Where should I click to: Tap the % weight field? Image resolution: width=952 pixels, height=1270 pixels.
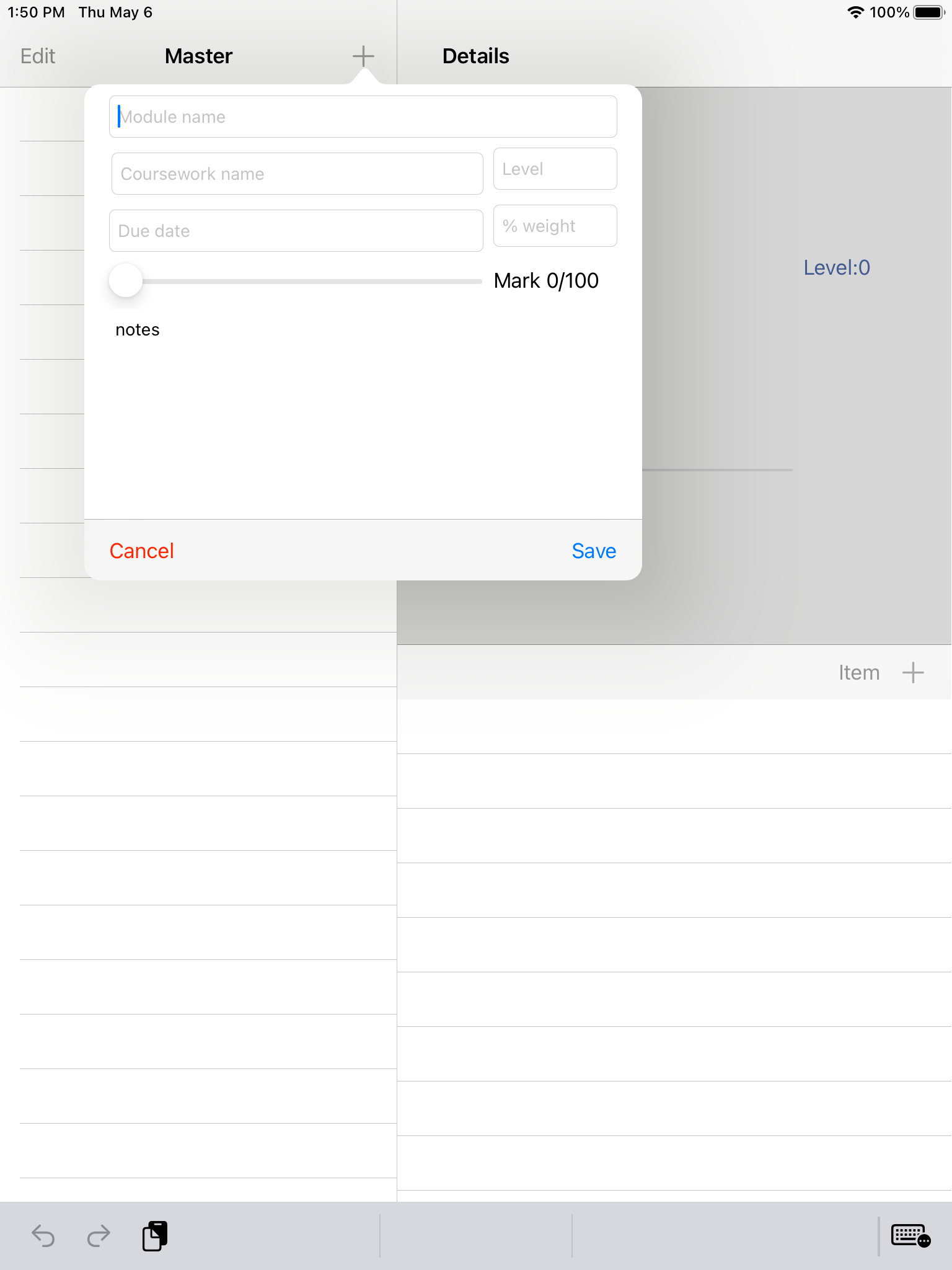point(555,226)
